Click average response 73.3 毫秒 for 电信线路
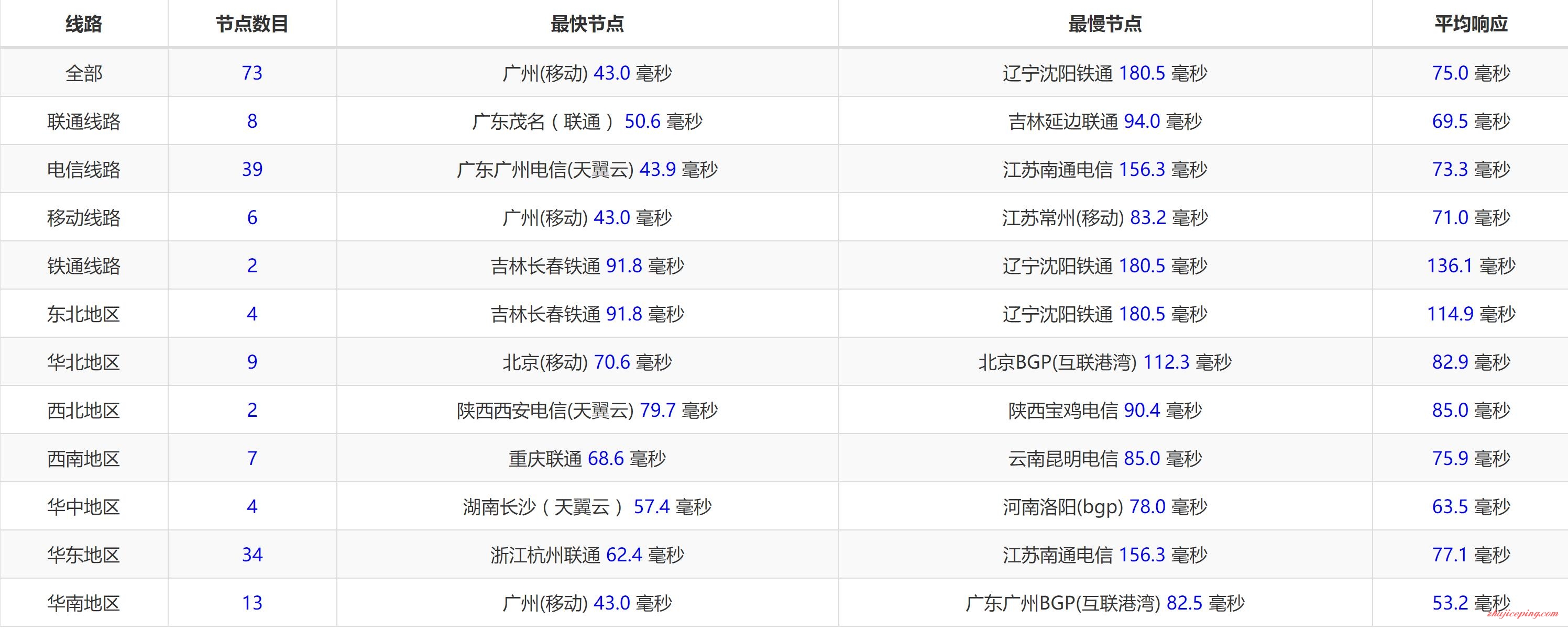Screen dimensions: 1568x631 1471,169
